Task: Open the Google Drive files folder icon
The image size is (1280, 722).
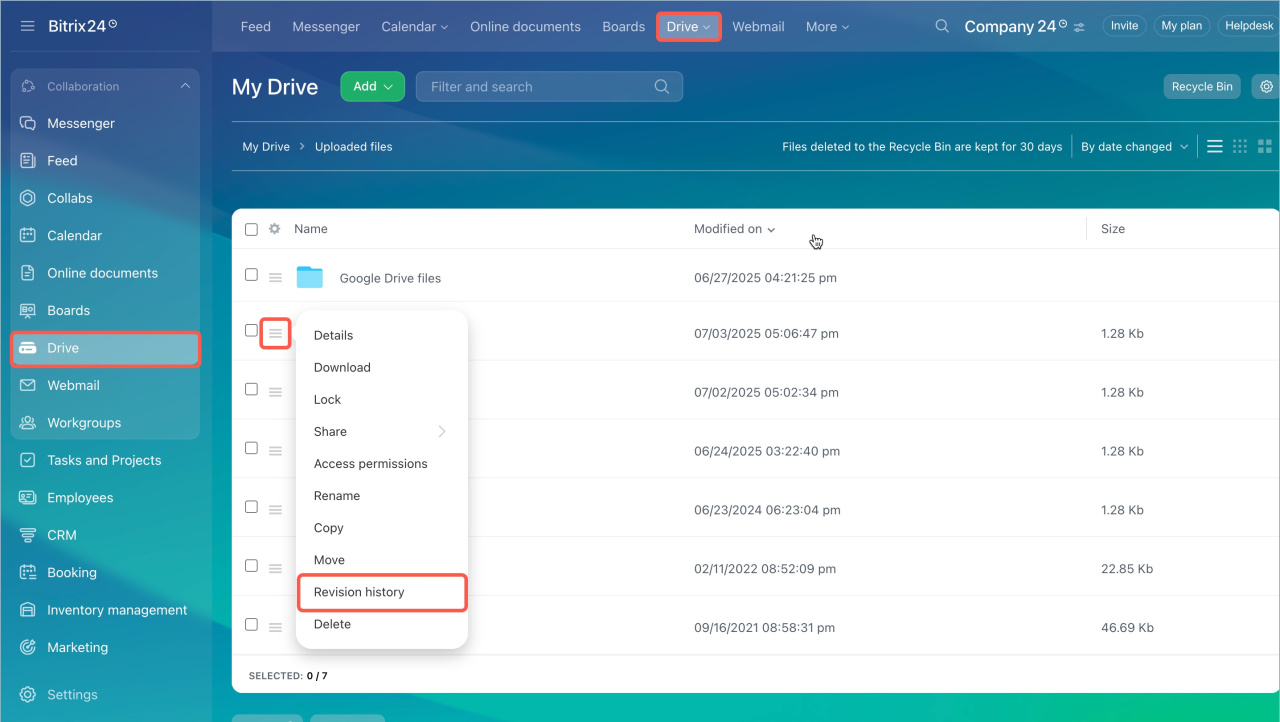Action: 310,277
